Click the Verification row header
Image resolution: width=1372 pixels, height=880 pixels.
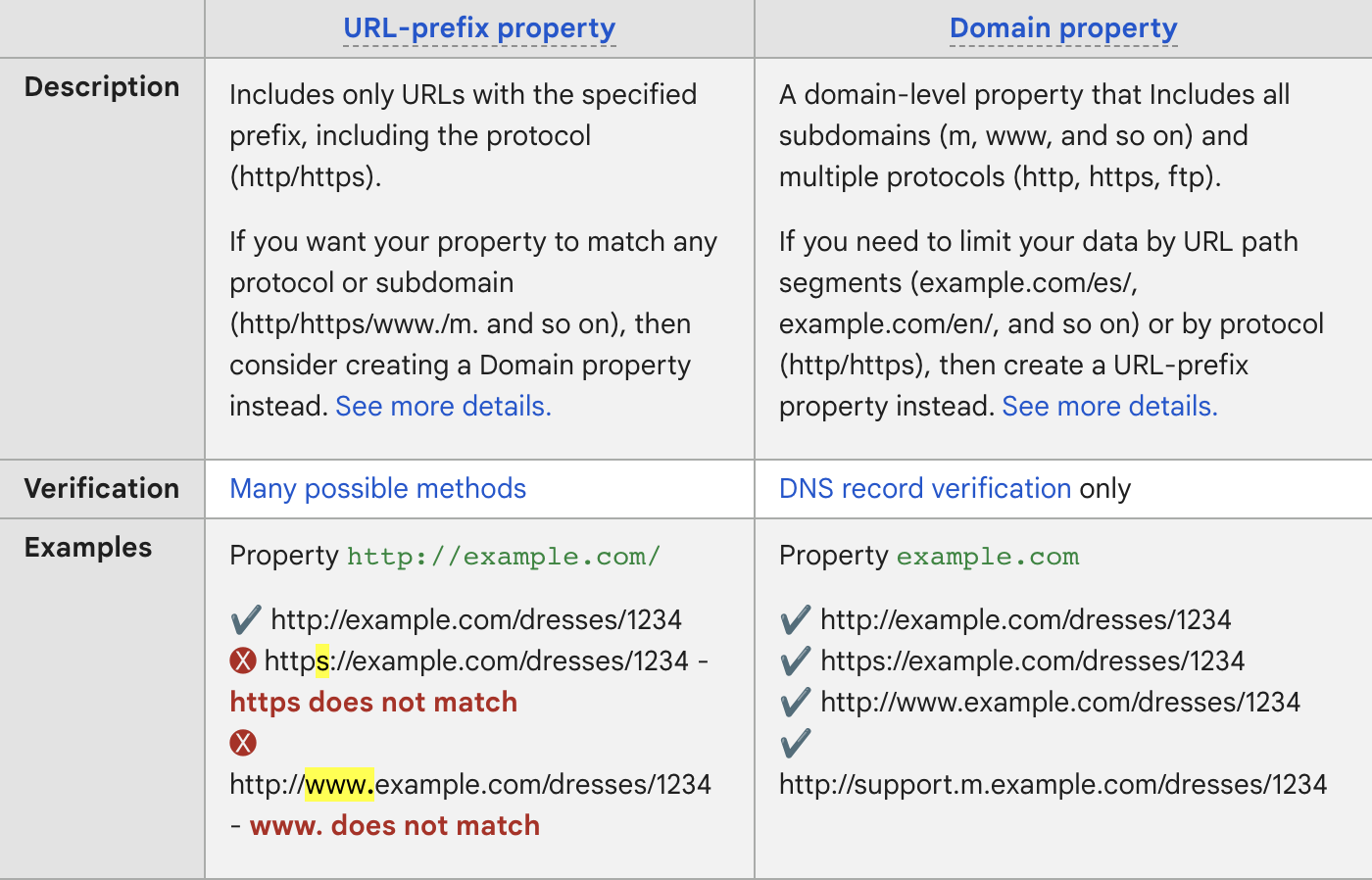click(102, 489)
